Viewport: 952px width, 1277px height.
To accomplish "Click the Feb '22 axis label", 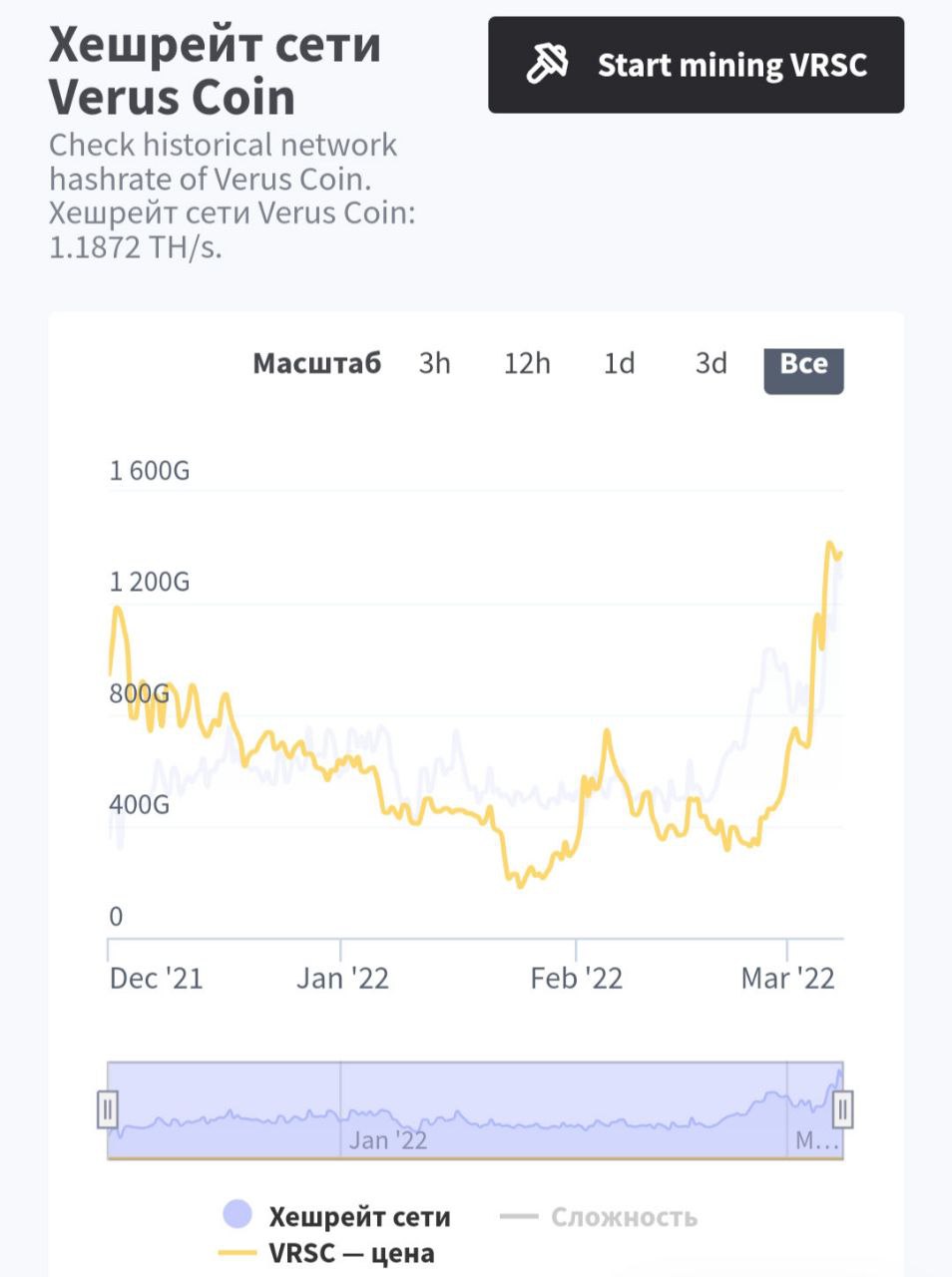I will (x=577, y=978).
